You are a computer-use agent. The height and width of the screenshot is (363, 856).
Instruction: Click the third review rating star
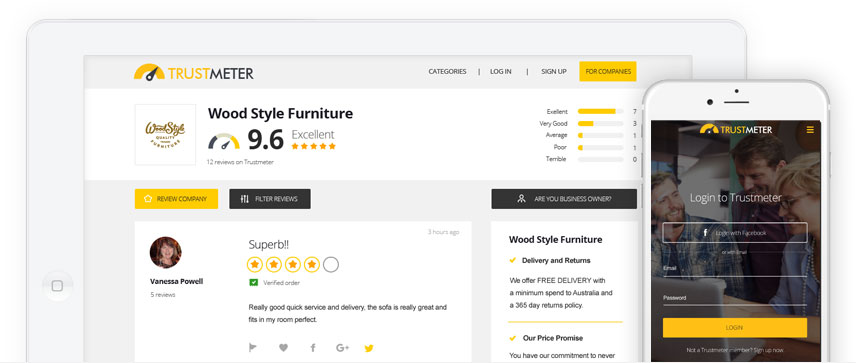pyautogui.click(x=293, y=265)
